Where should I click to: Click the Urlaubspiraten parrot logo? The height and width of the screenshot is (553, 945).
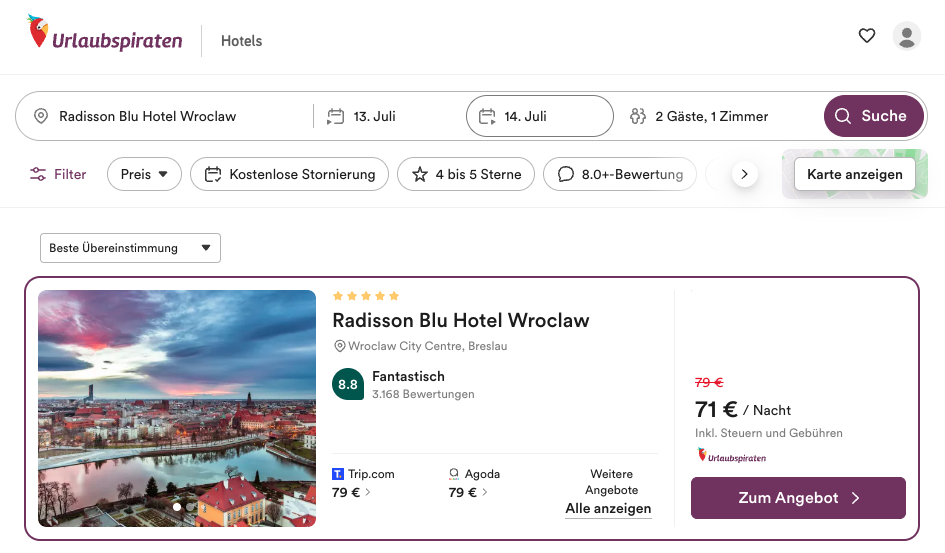[38, 32]
